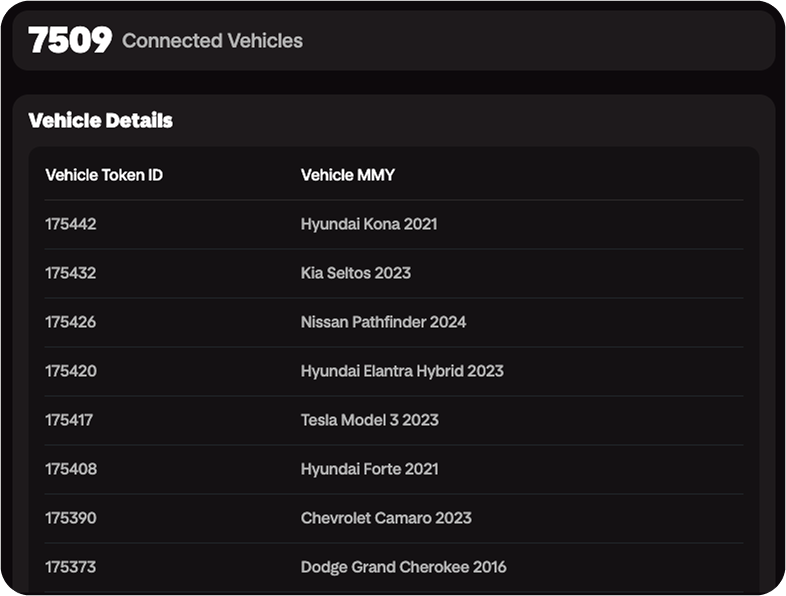Screen dimensions: 786x596
Task: Select token ID 175408
Action: [x=71, y=469]
